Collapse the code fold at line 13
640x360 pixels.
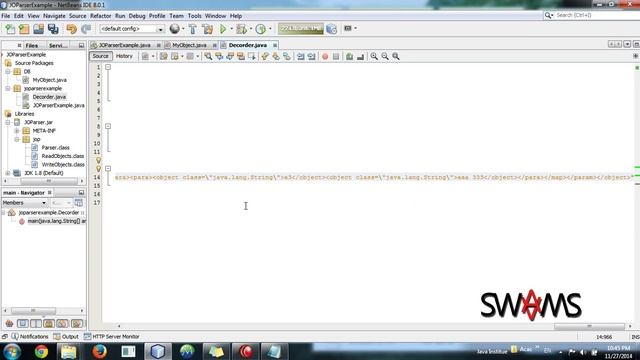click(x=108, y=168)
